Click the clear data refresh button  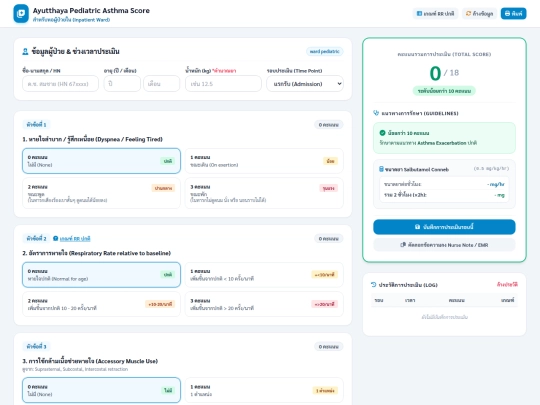pyautogui.click(x=479, y=13)
